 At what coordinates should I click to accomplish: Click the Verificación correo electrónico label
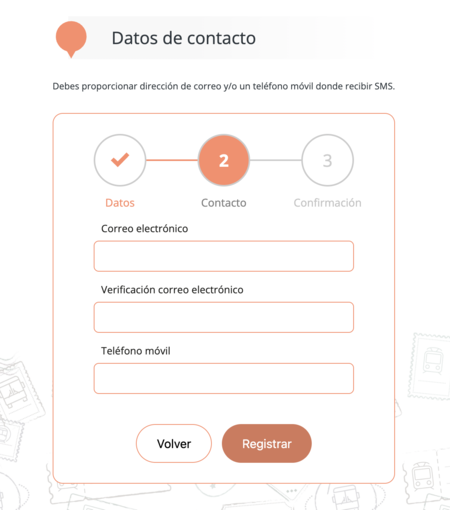(x=172, y=290)
